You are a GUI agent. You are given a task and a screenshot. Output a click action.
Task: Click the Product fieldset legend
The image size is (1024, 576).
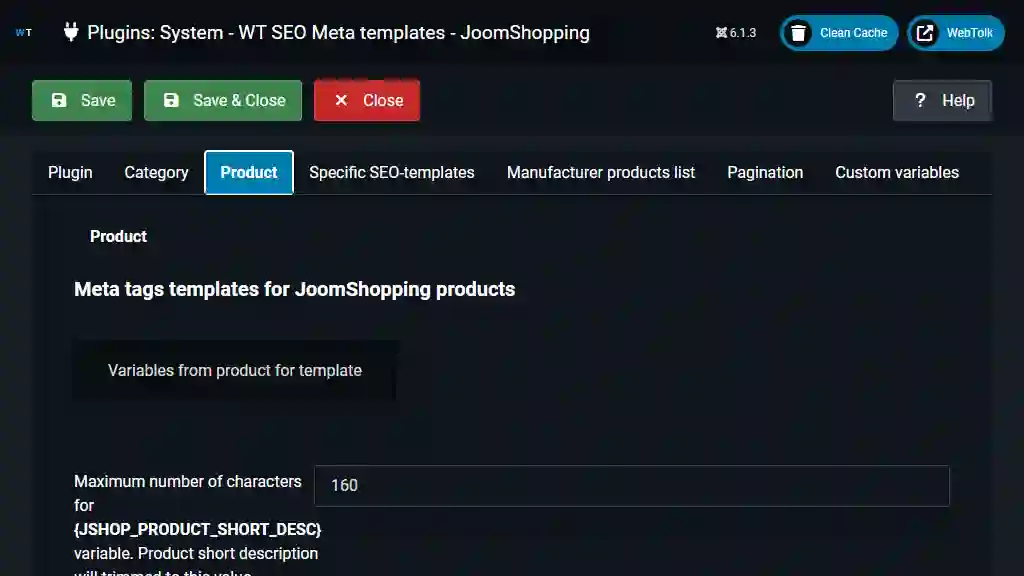(x=118, y=236)
